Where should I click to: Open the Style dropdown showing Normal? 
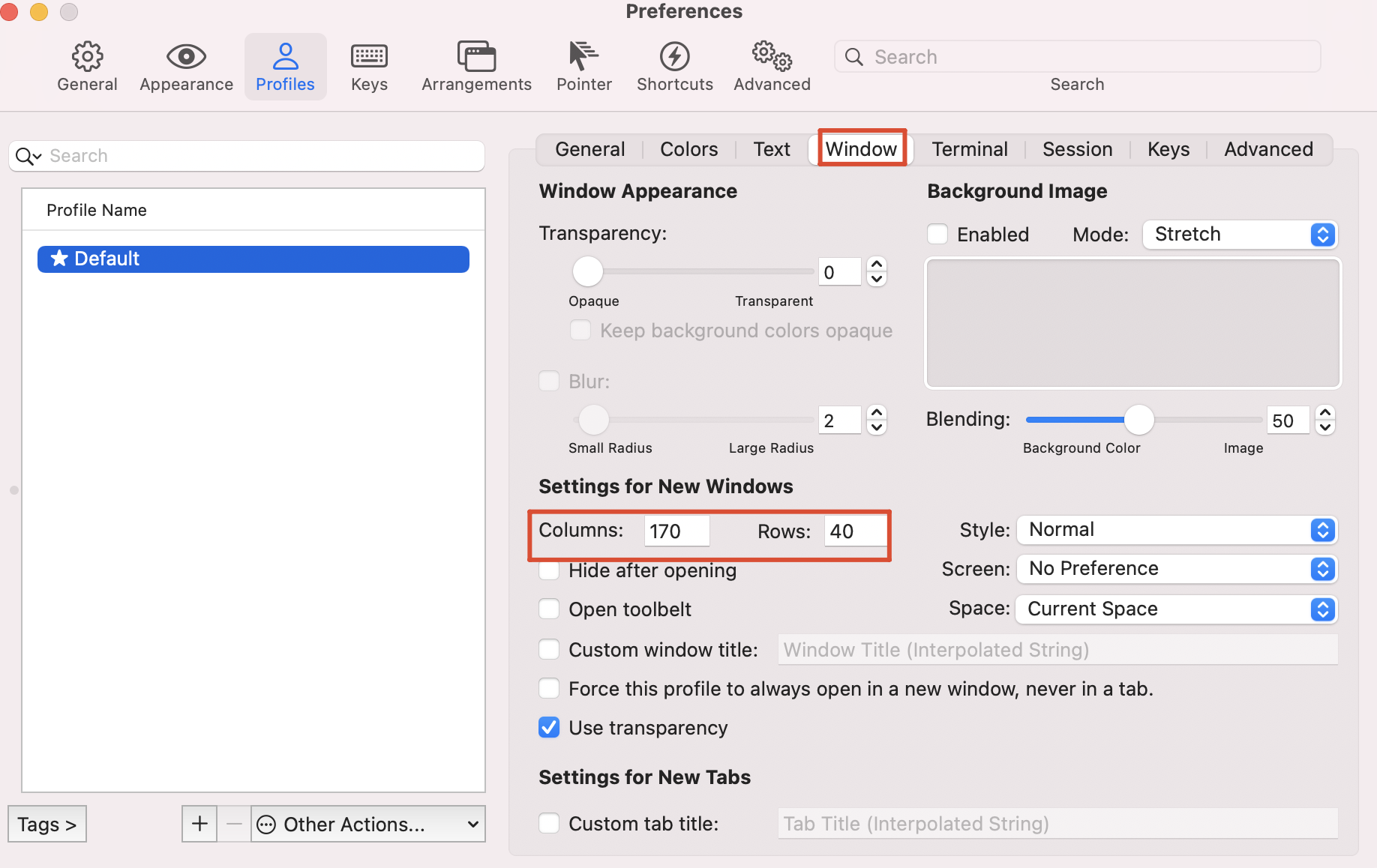tap(1176, 530)
